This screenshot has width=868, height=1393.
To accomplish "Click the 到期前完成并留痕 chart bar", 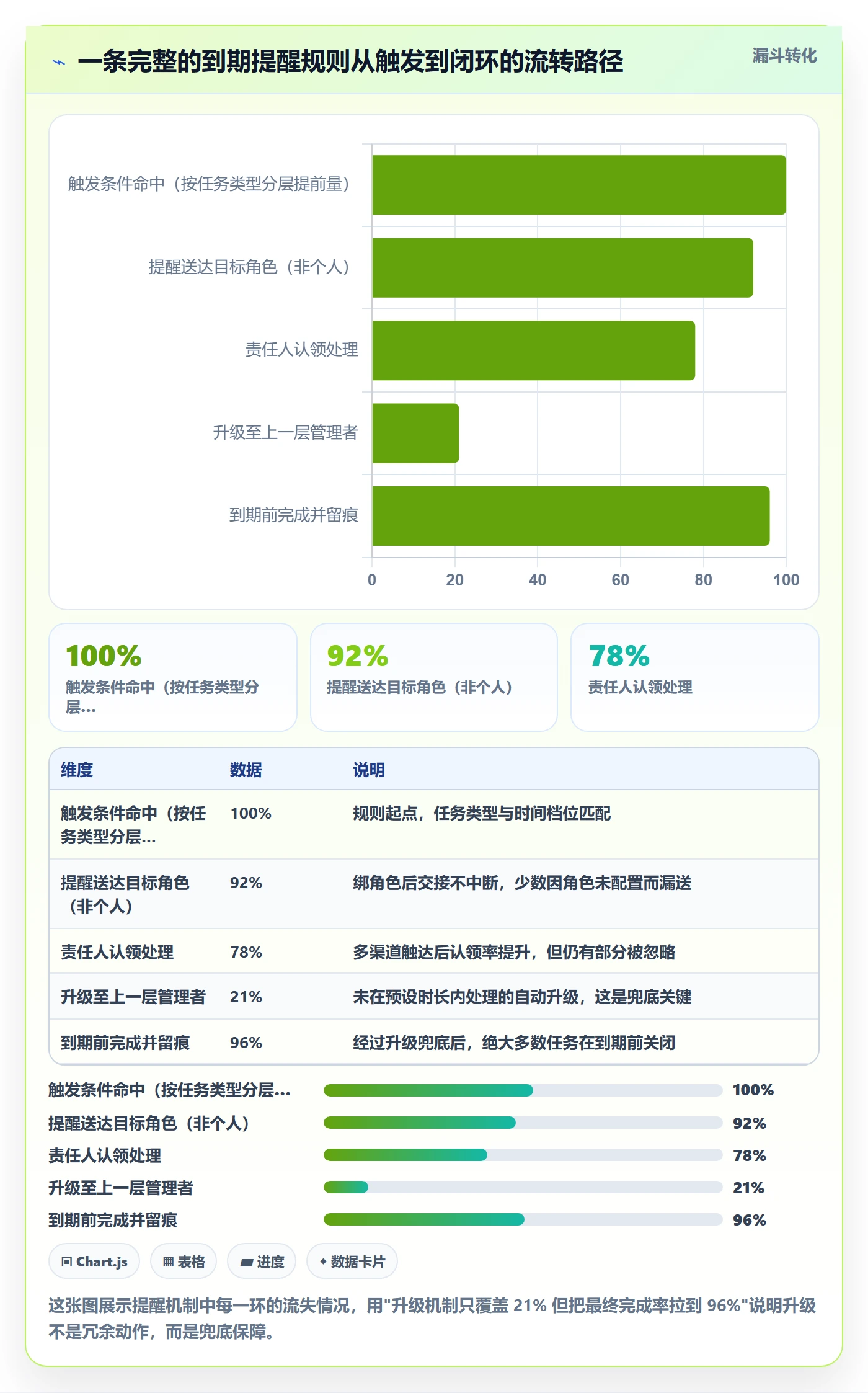I will pyautogui.click(x=570, y=516).
